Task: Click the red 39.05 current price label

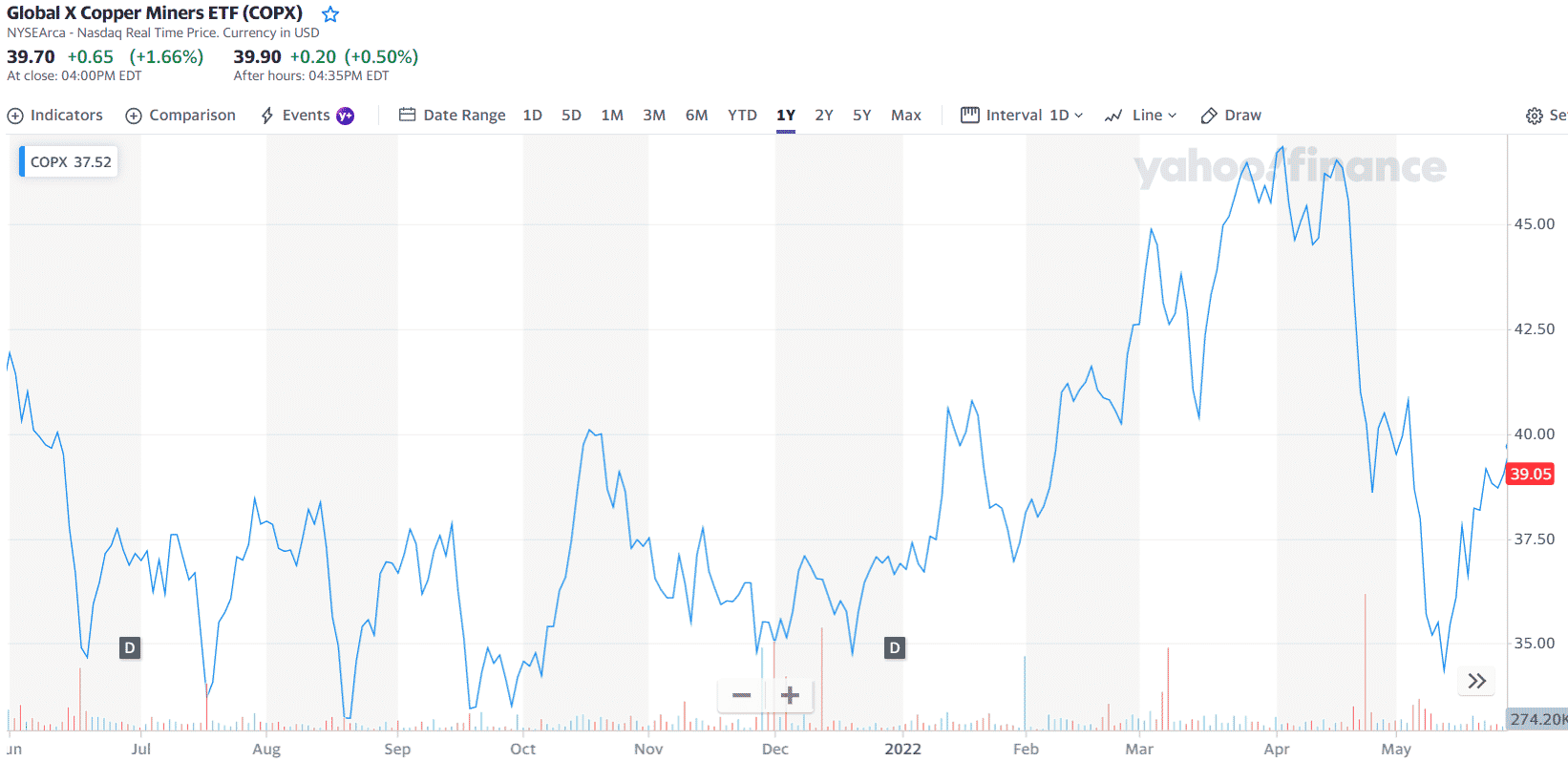Action: (1531, 475)
